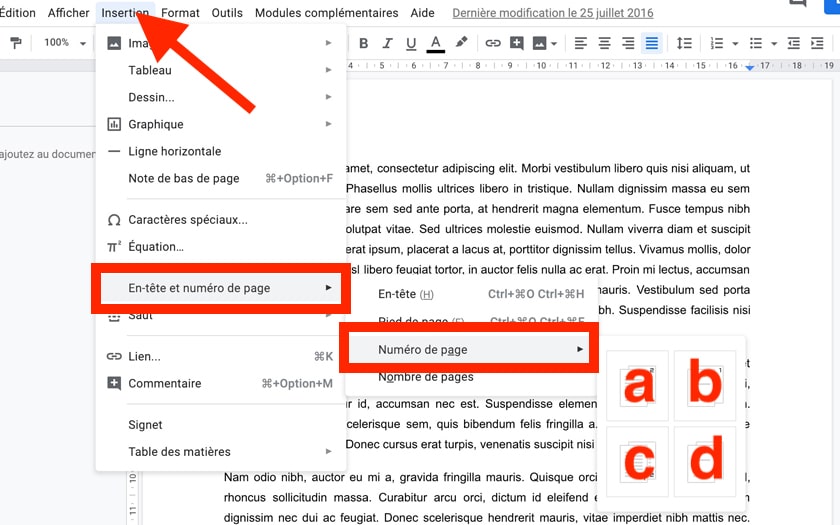Open Caractères spéciaux dialog
The height and width of the screenshot is (525, 840).
[x=221, y=220]
